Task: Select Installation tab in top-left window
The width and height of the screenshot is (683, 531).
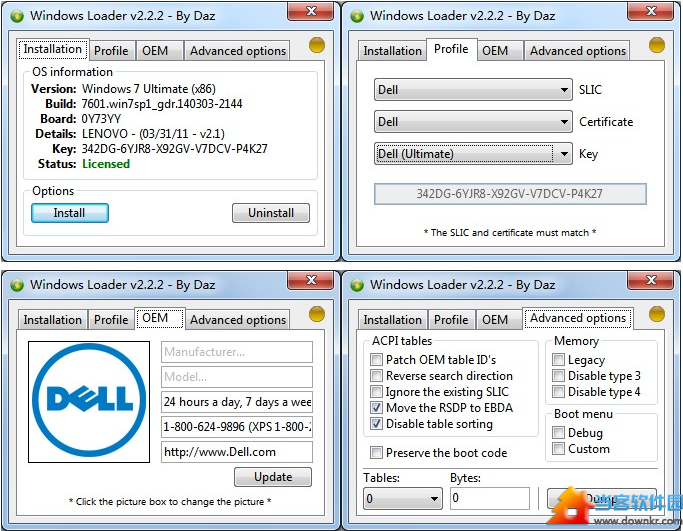Action: coord(53,49)
